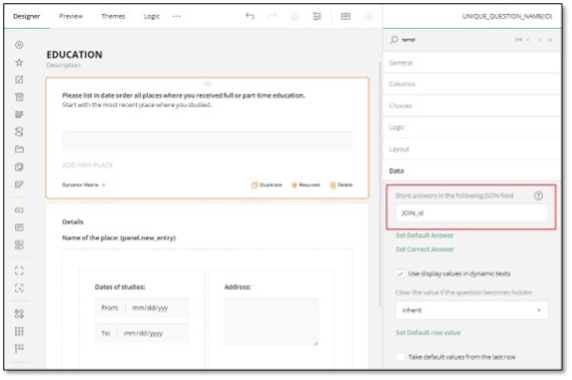Add a Panel from the toolbox
572x380 pixels.
coord(19,271)
